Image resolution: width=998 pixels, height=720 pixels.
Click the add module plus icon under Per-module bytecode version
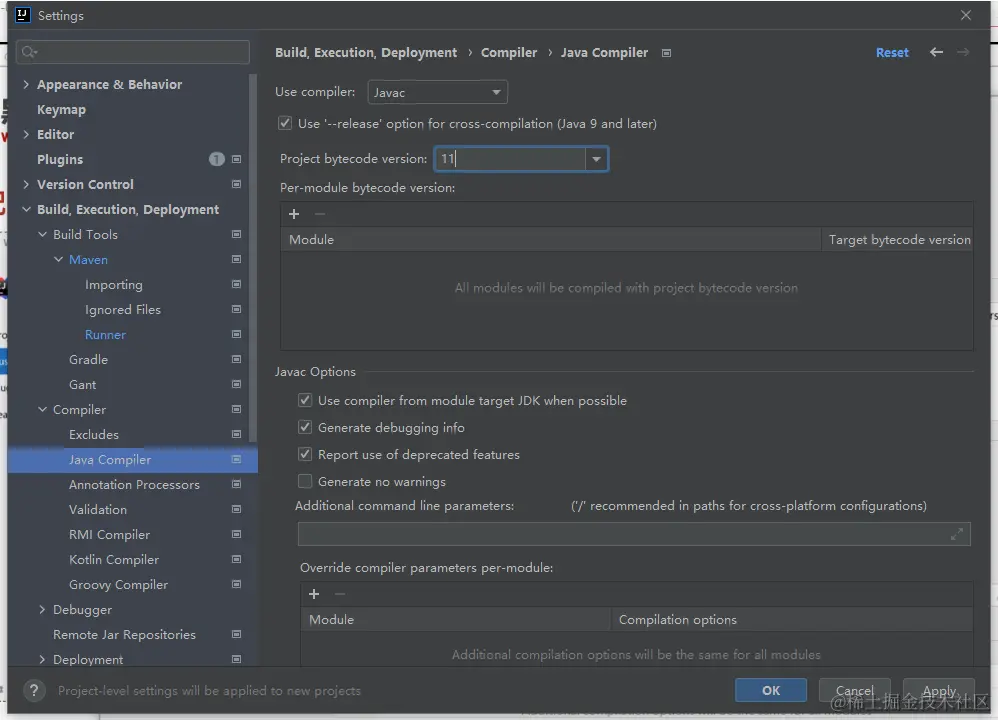click(294, 214)
